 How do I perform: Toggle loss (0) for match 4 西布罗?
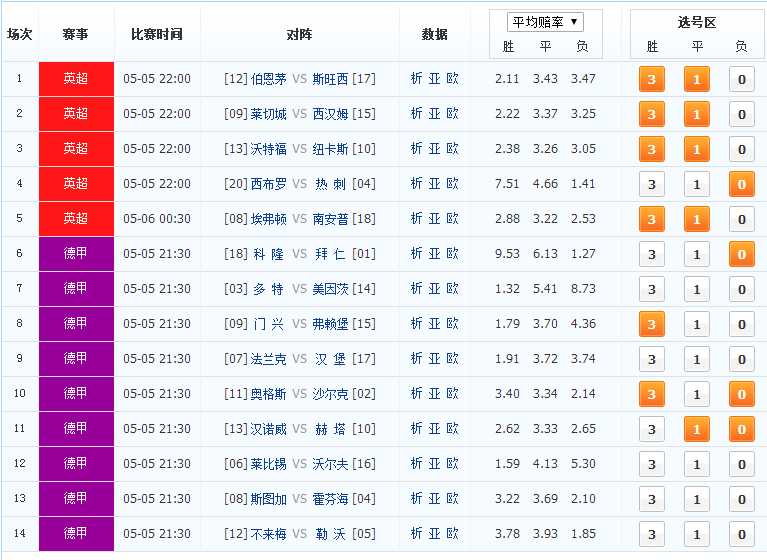742,184
